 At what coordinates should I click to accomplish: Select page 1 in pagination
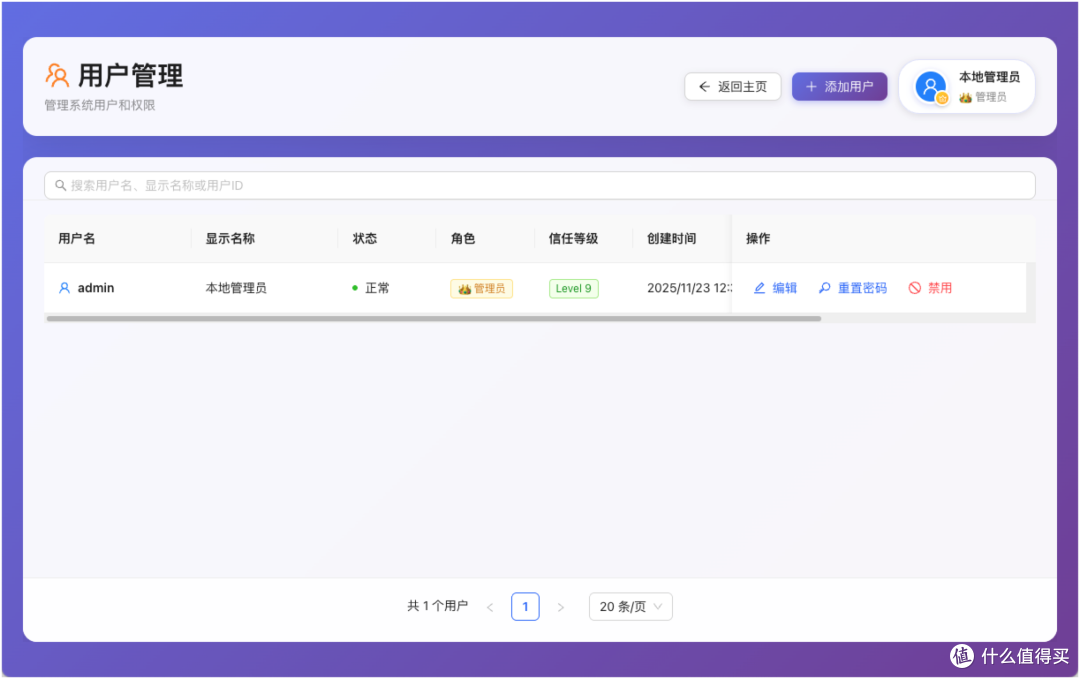525,607
